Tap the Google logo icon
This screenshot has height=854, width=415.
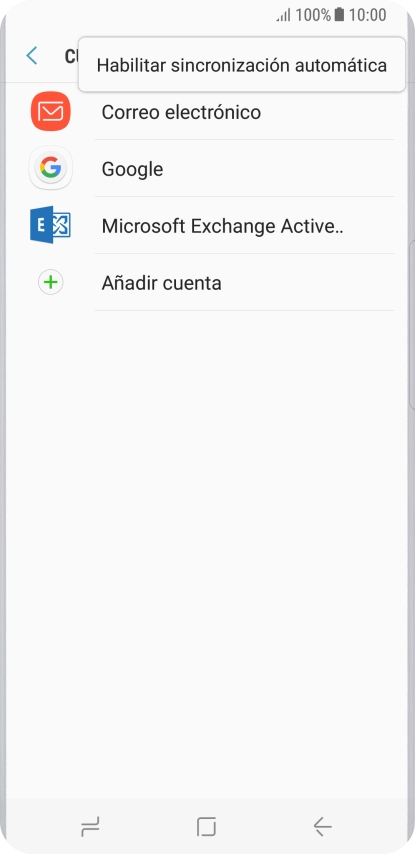click(x=51, y=168)
